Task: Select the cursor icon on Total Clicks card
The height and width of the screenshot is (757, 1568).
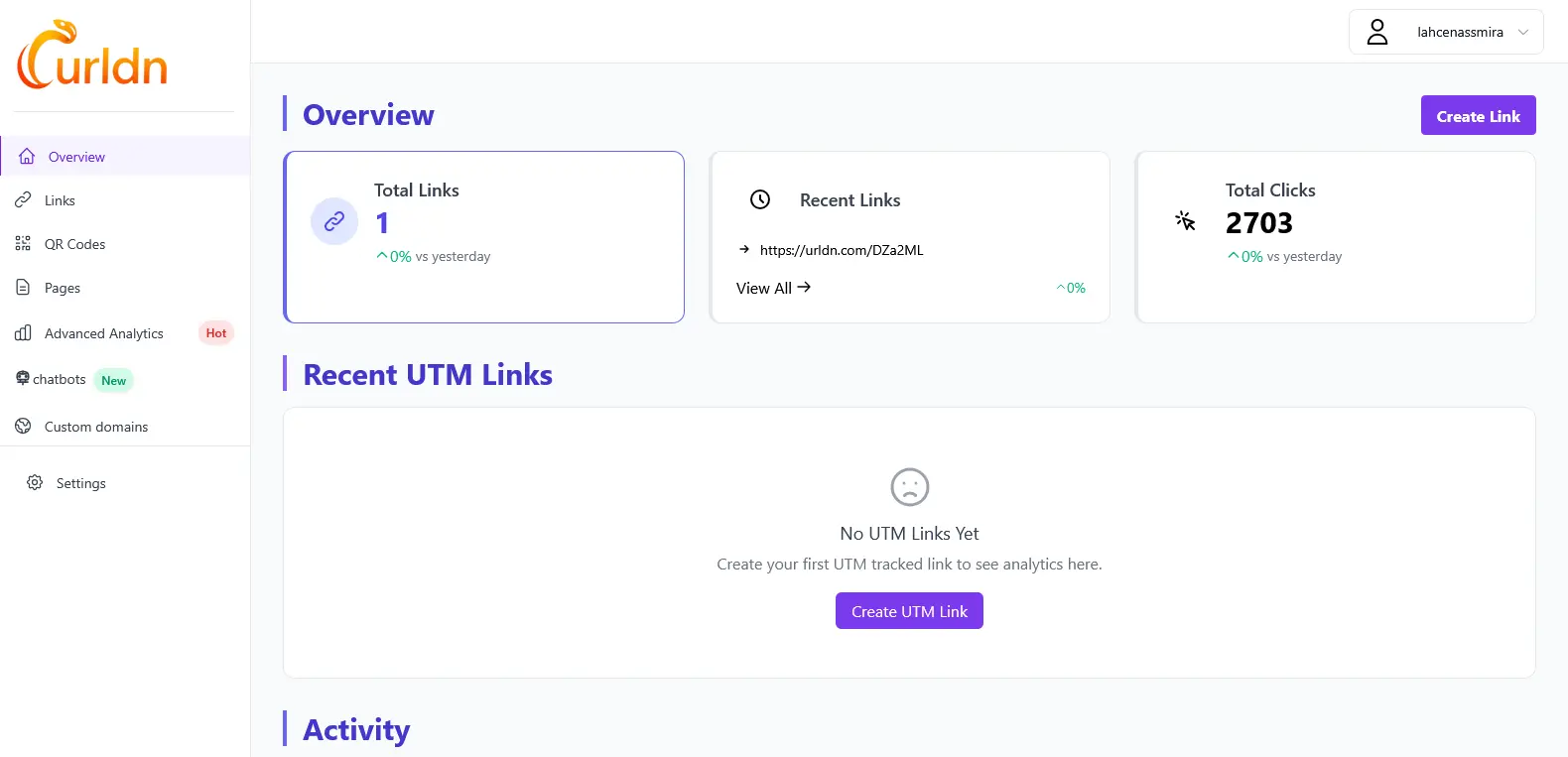Action: coord(1185,221)
